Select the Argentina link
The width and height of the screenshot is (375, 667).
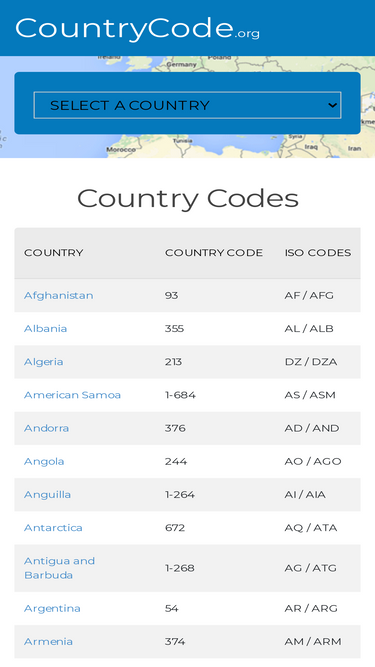[x=52, y=608]
